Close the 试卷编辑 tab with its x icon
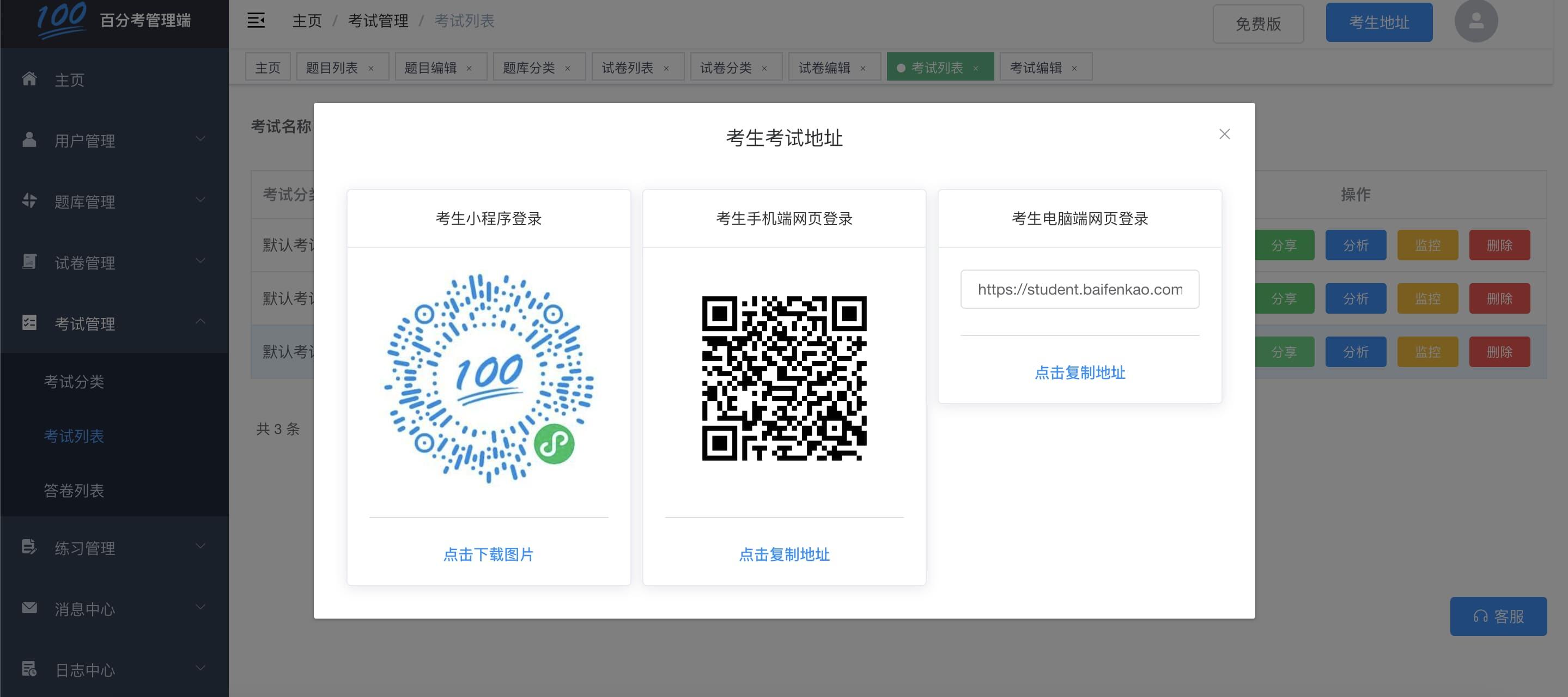 [x=862, y=68]
